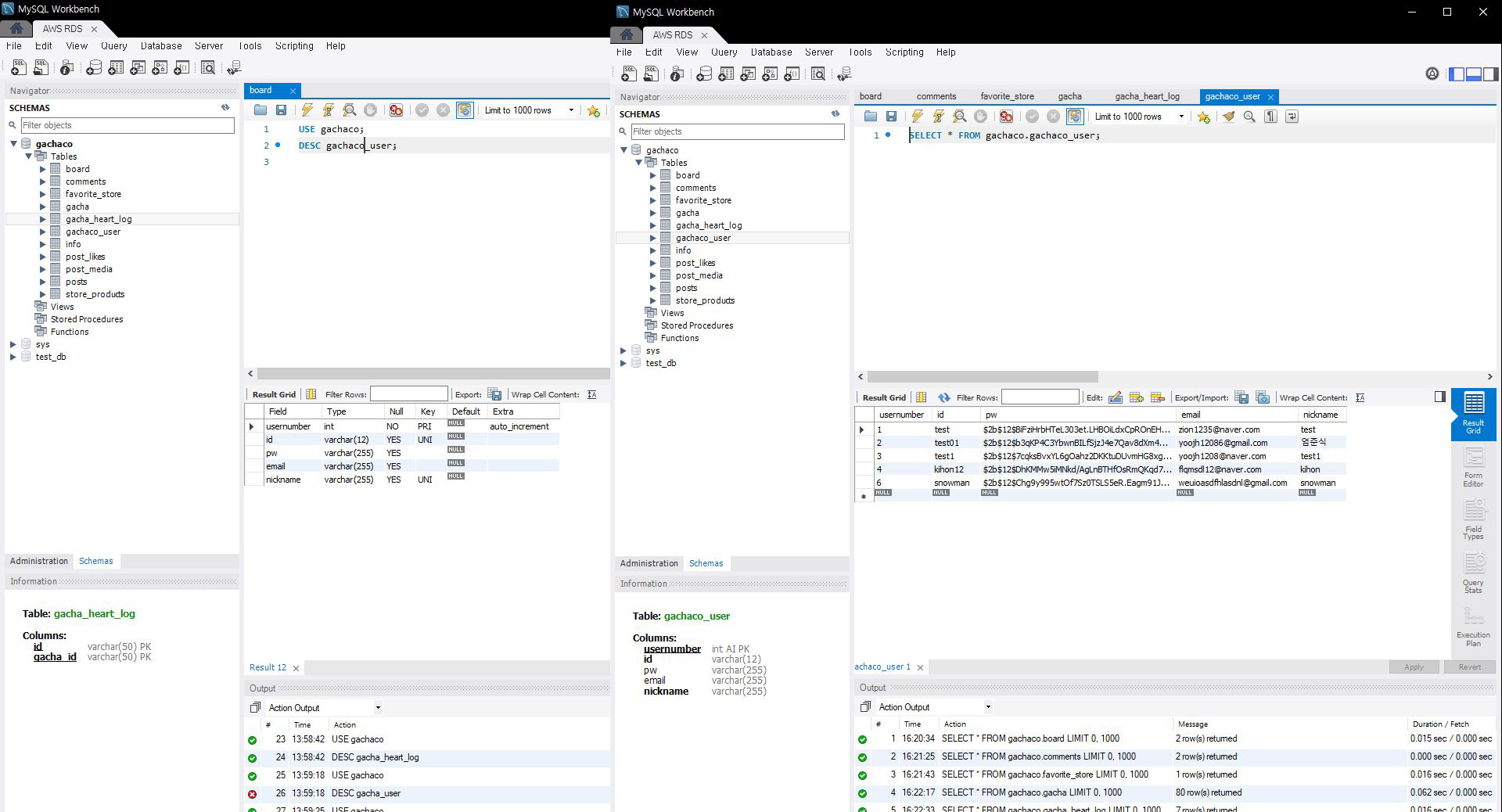Collapse gachaco schema in left navigator
1502x812 pixels.
[x=13, y=144]
